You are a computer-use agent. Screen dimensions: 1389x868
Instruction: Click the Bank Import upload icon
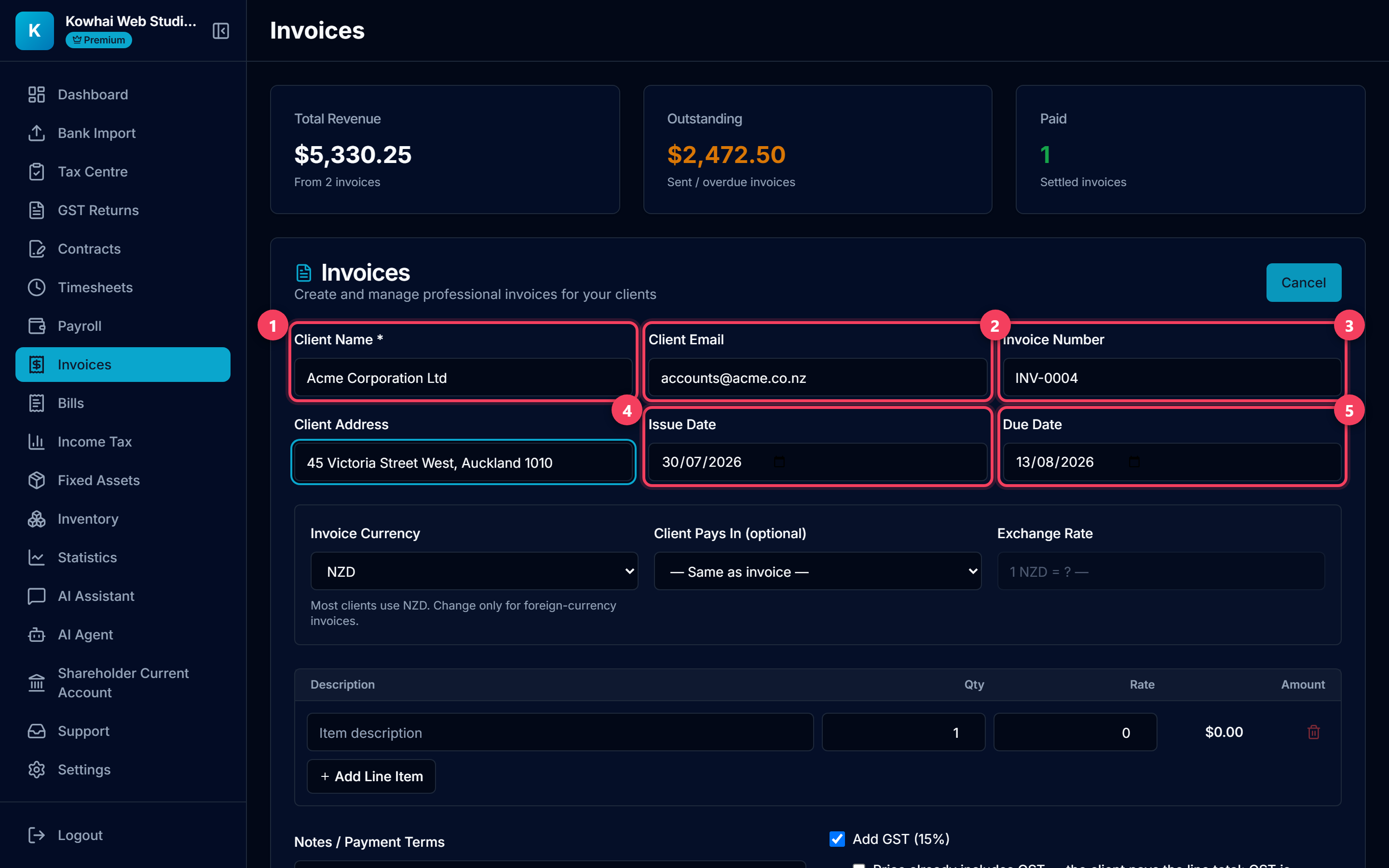37,133
